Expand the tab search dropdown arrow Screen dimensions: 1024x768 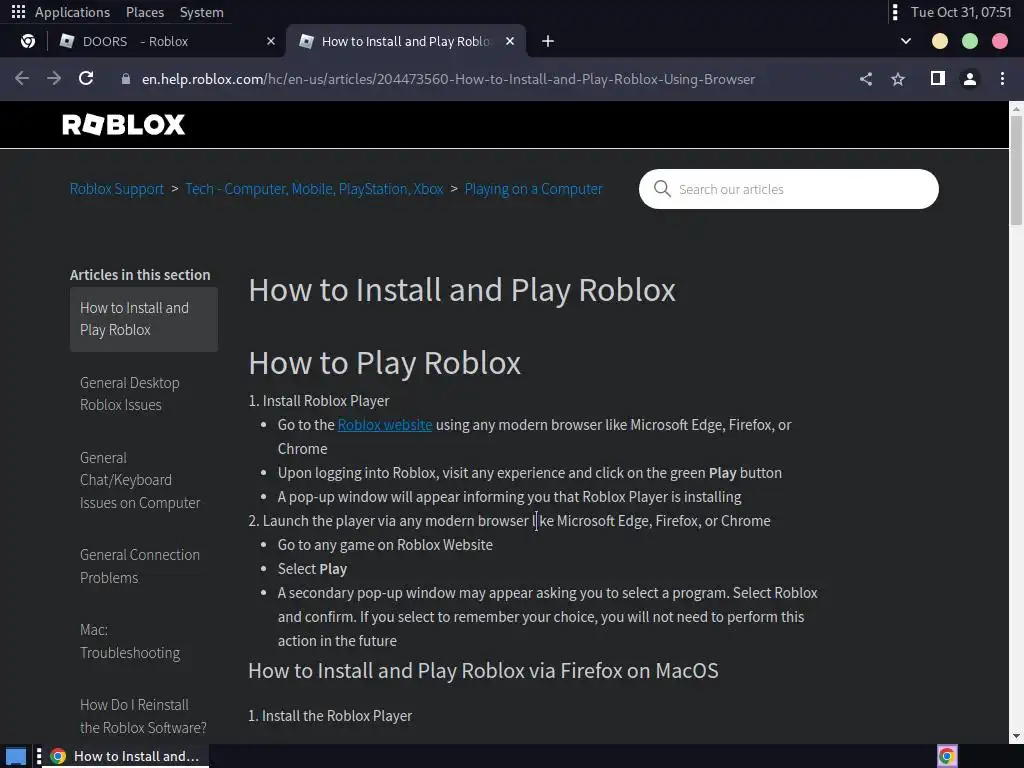coord(906,41)
